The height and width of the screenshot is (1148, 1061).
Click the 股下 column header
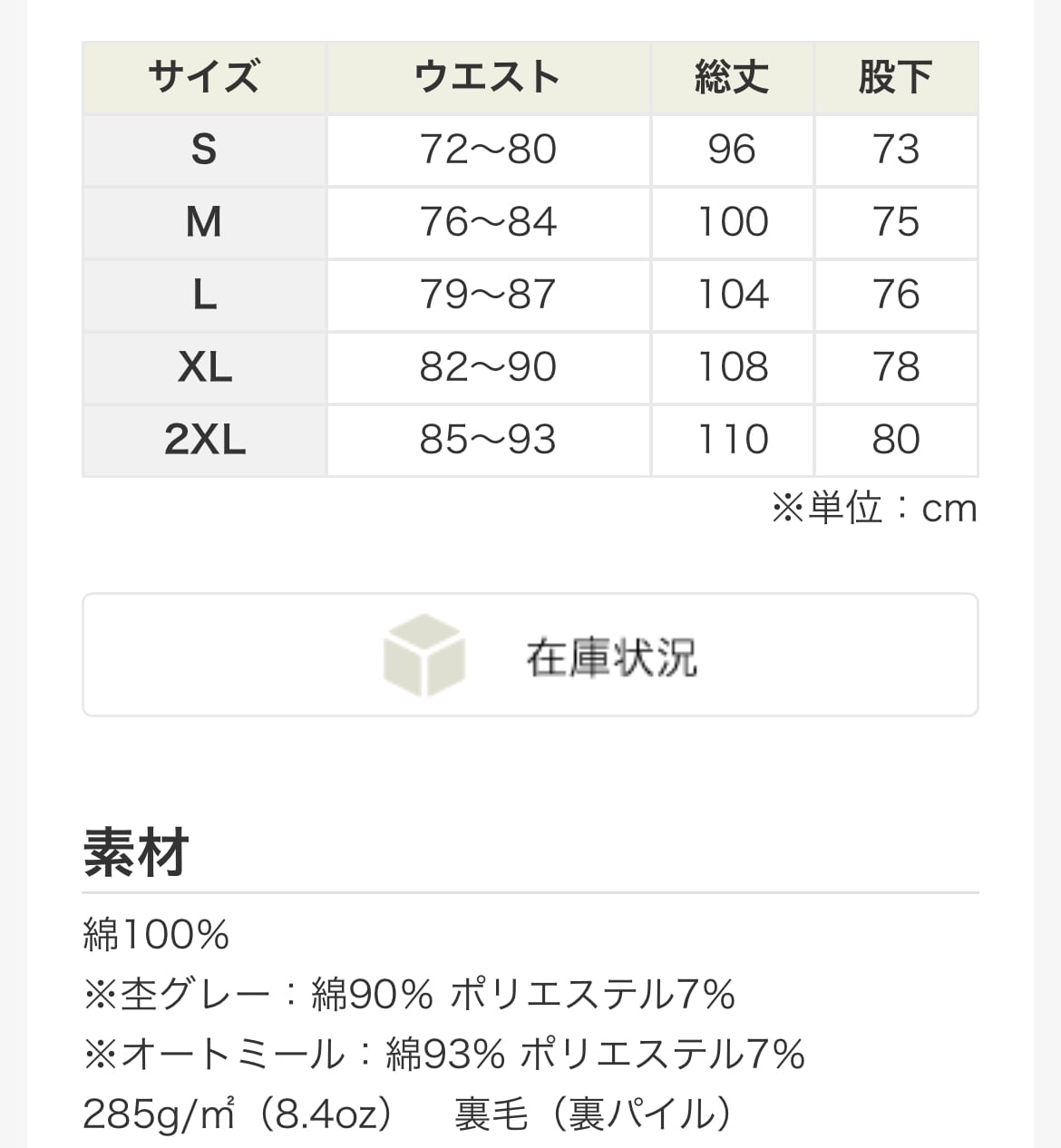click(896, 77)
